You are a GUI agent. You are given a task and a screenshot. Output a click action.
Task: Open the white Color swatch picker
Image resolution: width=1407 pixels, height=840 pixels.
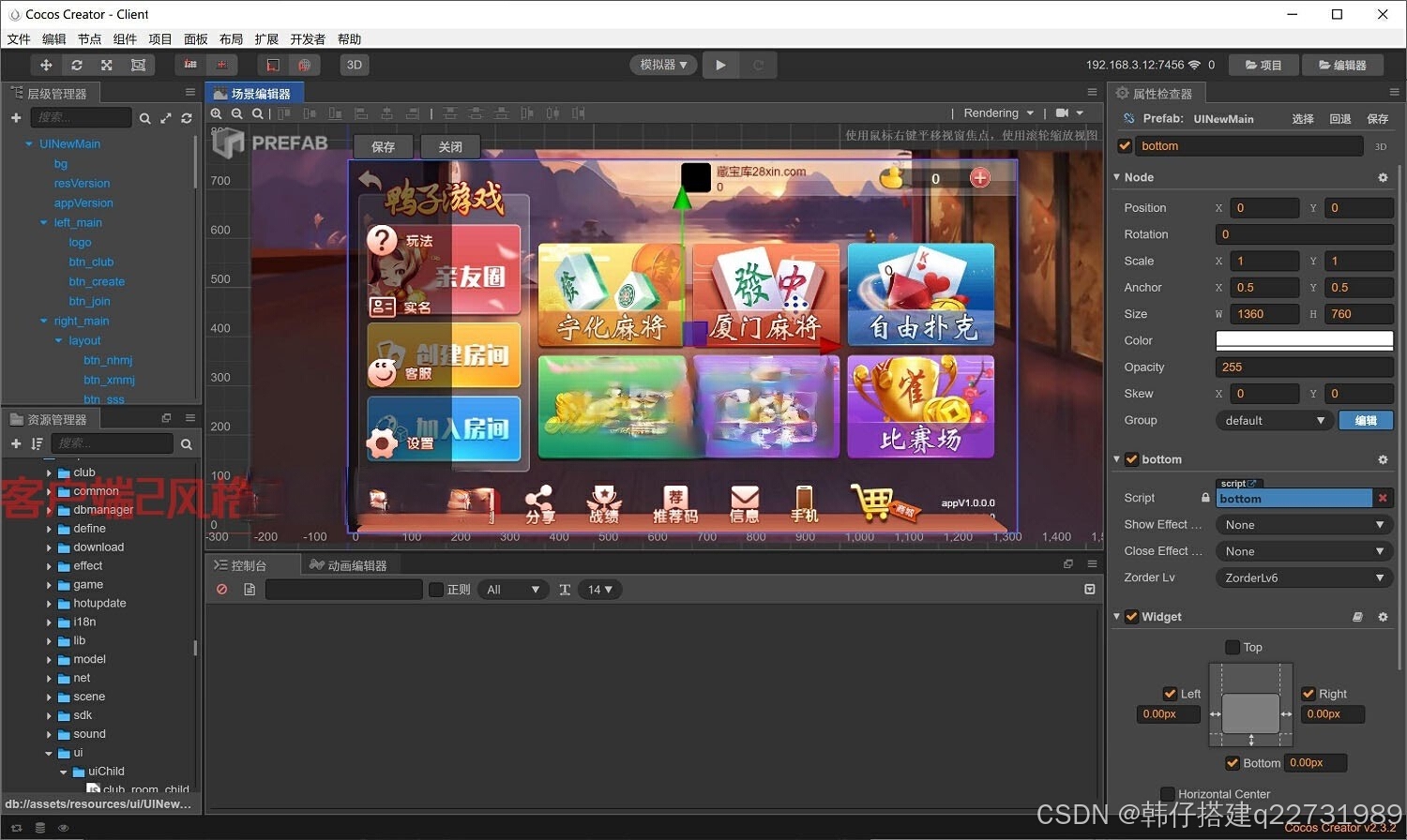(x=1304, y=340)
